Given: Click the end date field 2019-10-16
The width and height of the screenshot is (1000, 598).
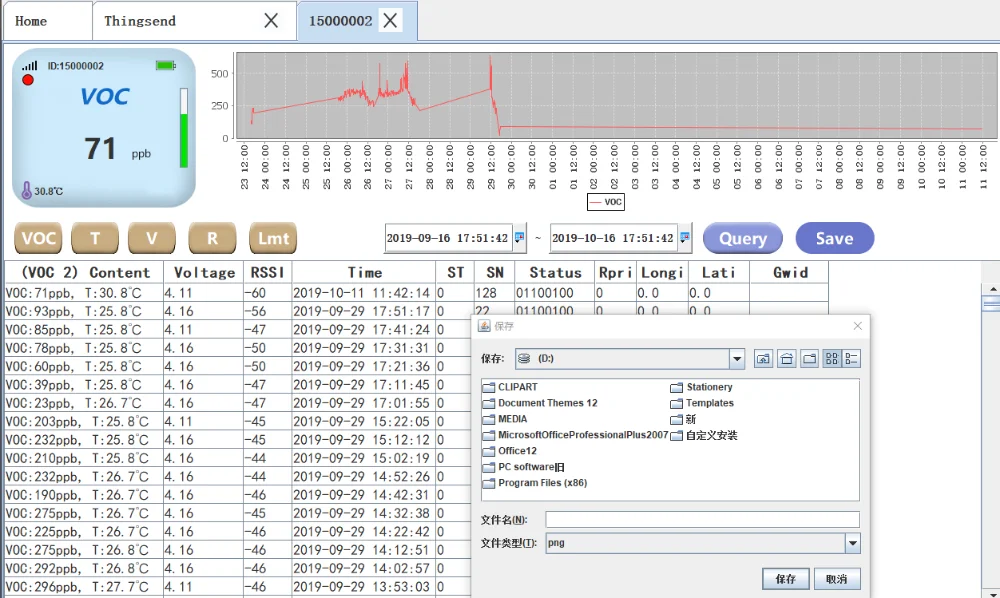Looking at the screenshot, I should (613, 238).
